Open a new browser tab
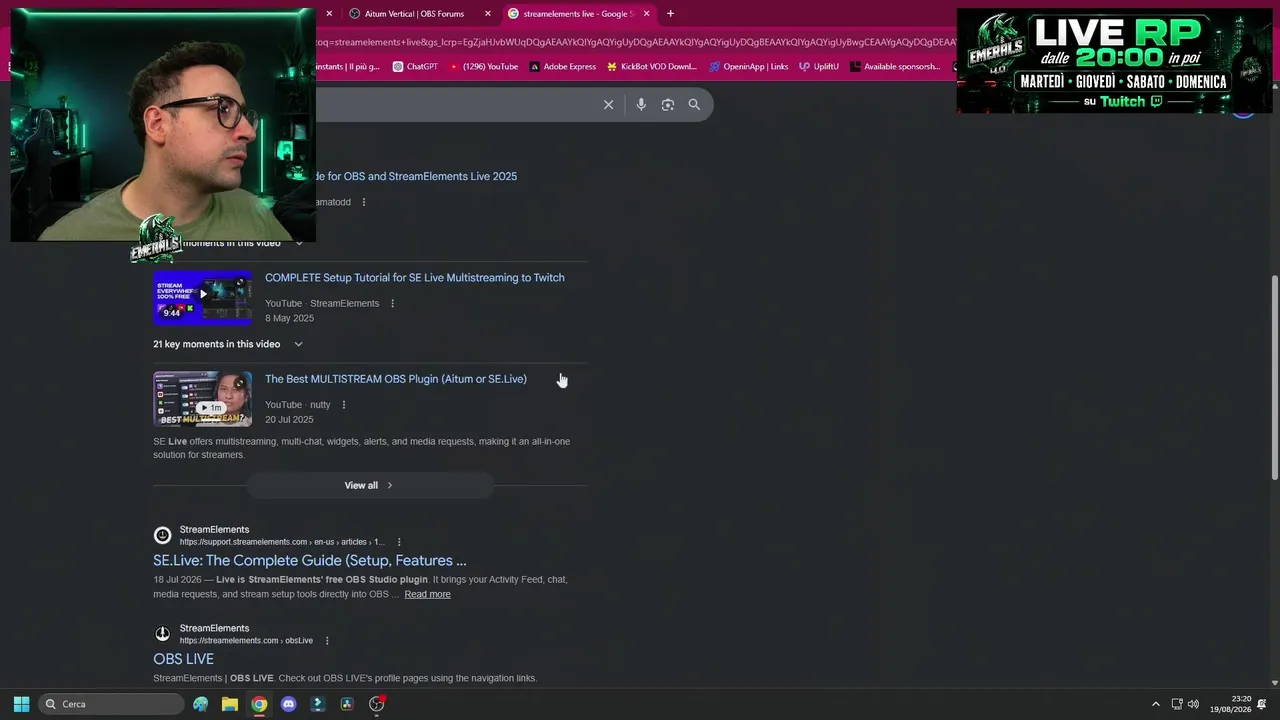This screenshot has width=1280, height=720. (x=670, y=14)
